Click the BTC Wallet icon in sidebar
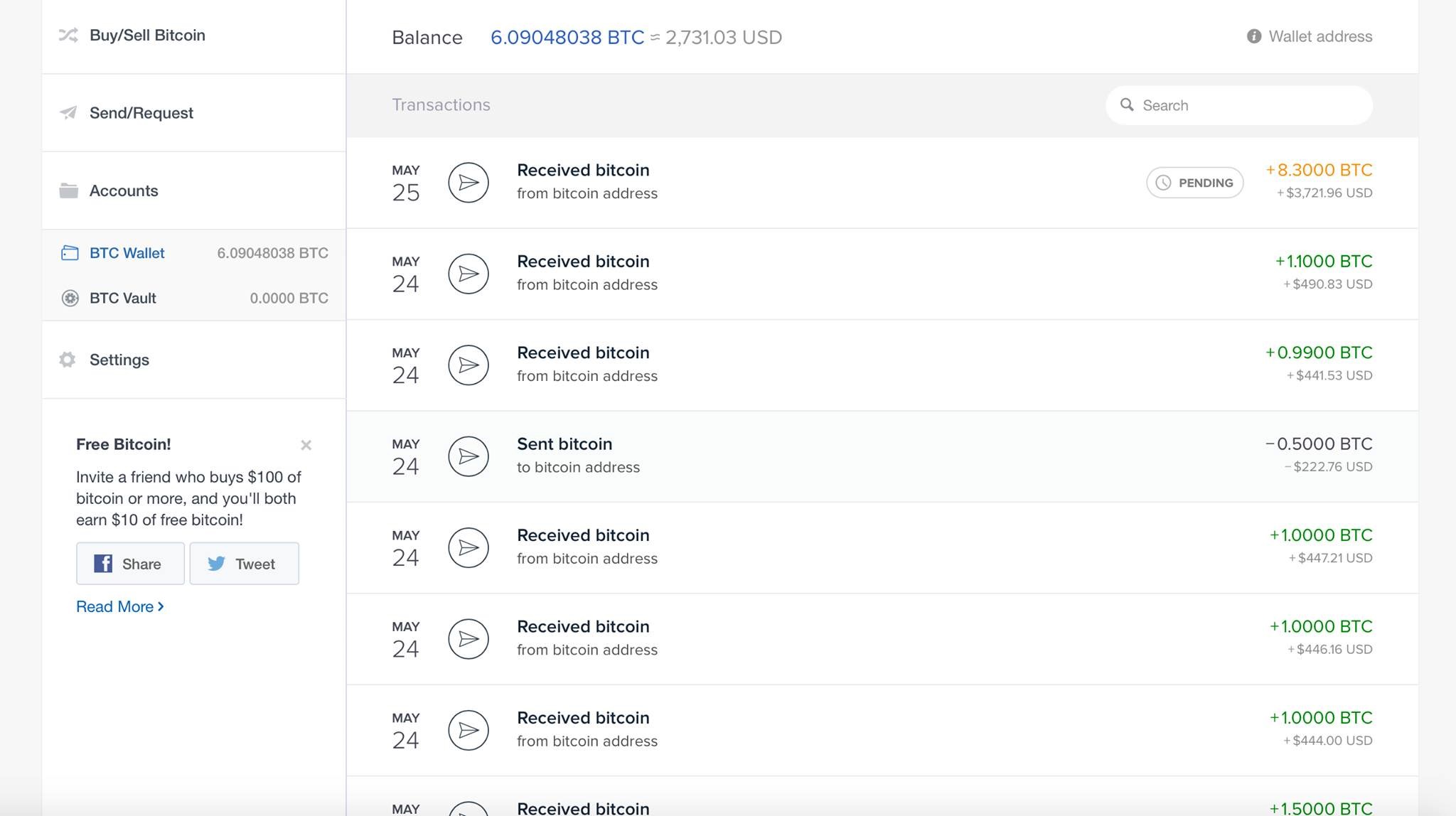 (x=70, y=253)
